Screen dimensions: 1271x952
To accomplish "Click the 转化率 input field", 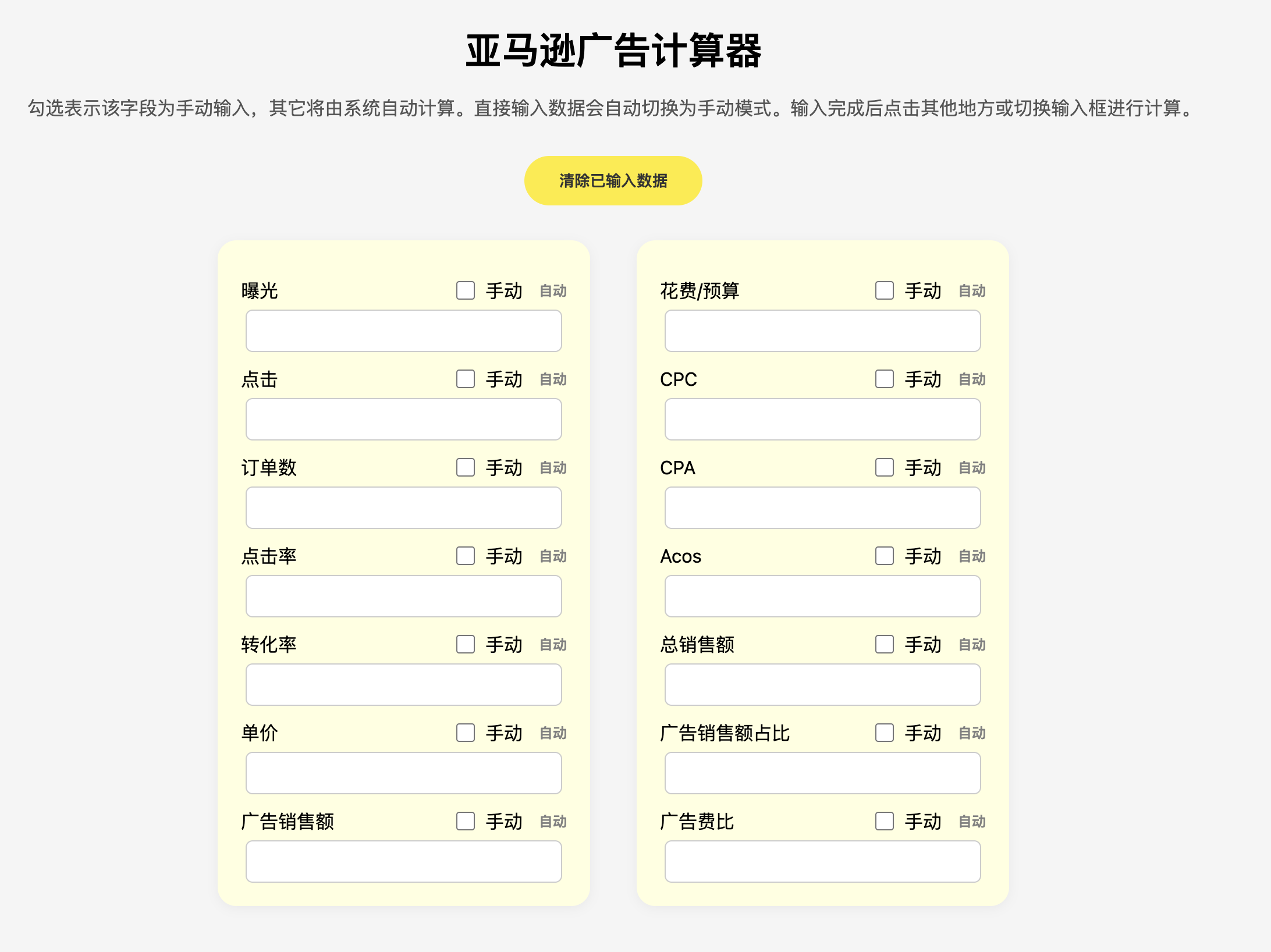I will pos(404,684).
